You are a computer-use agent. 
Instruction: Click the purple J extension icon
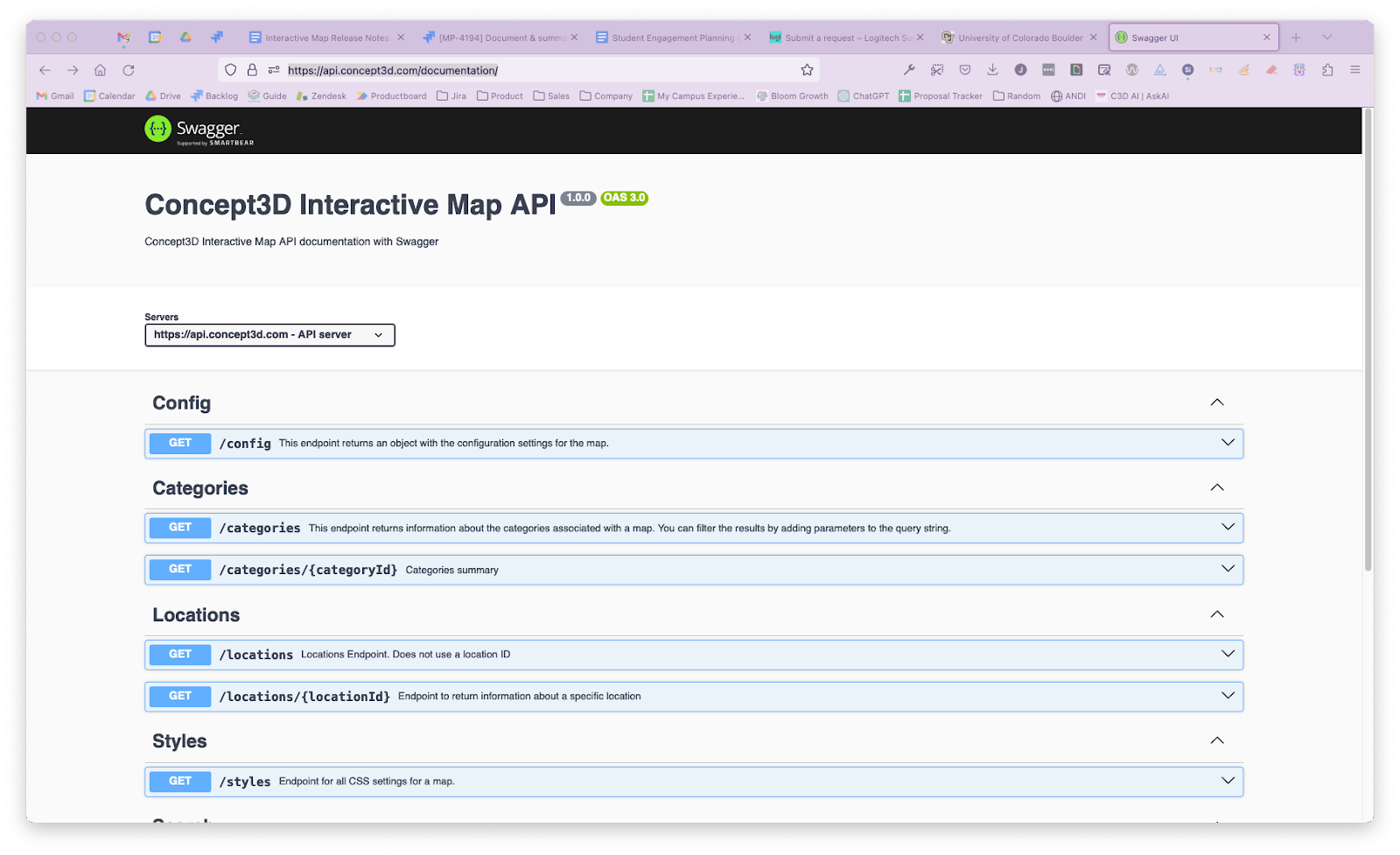(1020, 70)
